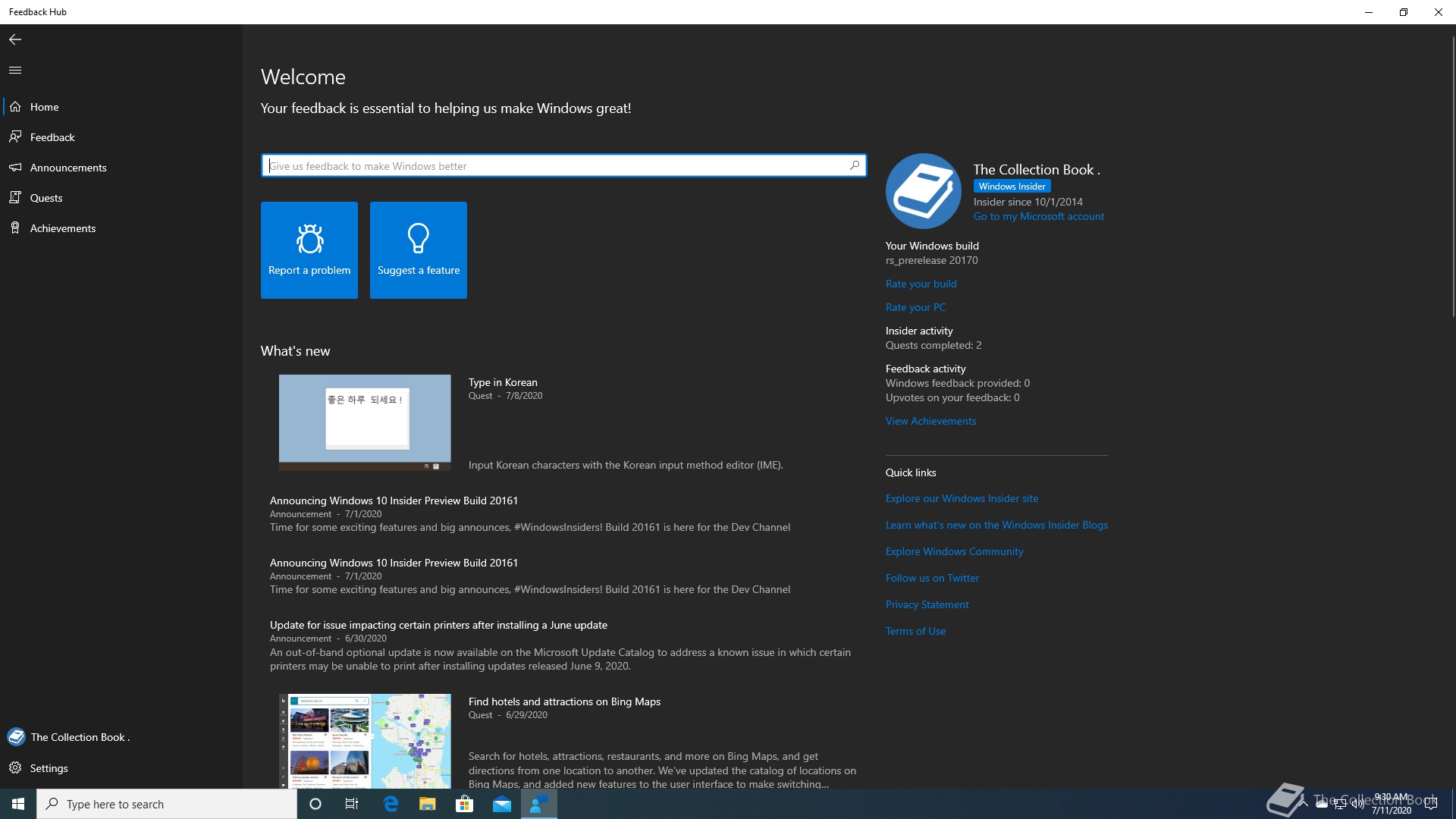Image resolution: width=1456 pixels, height=819 pixels.
Task: Click the Windows Insider badge
Action: click(x=1012, y=186)
